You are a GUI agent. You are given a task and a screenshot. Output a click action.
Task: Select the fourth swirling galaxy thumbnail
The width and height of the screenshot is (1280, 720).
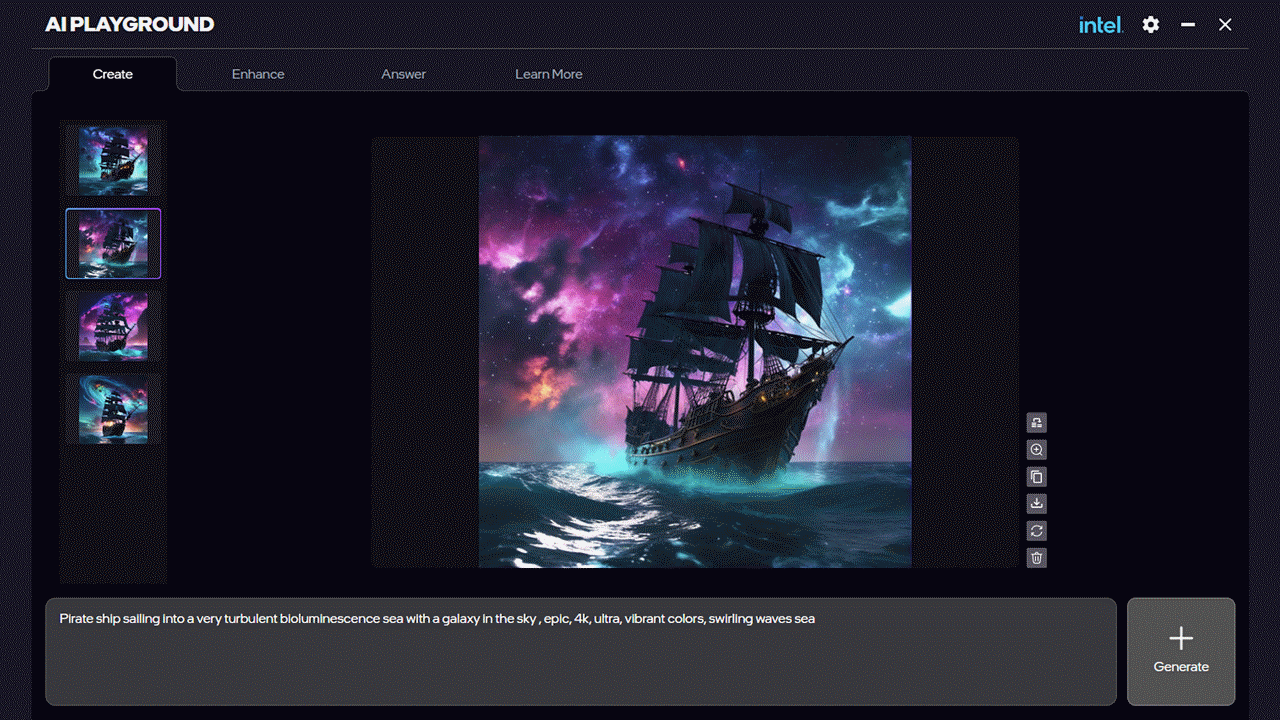click(x=113, y=409)
